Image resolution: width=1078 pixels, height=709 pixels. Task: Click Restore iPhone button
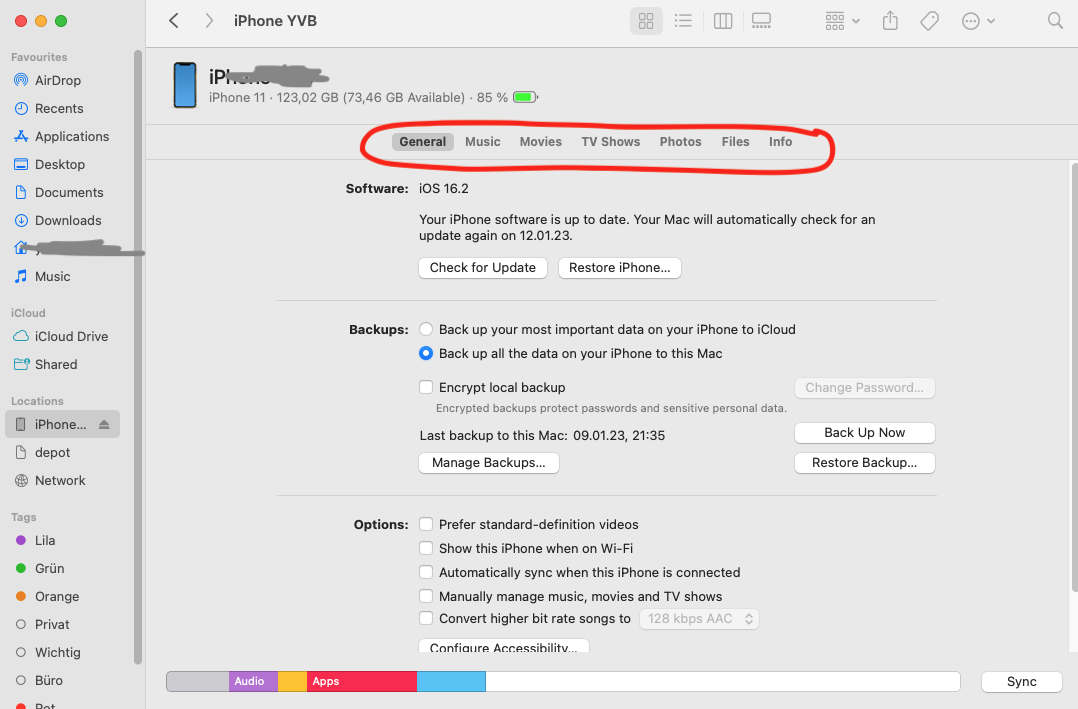tap(619, 268)
